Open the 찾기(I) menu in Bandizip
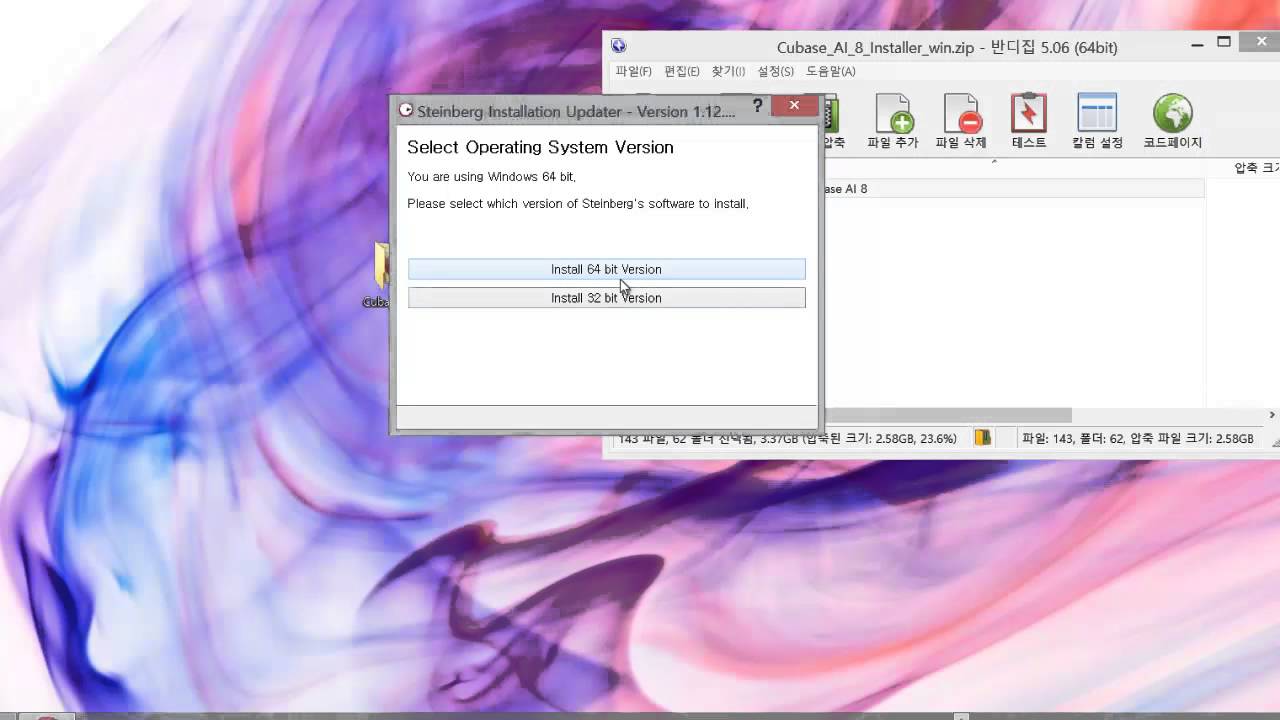Screen dimensions: 1280x720 point(728,71)
